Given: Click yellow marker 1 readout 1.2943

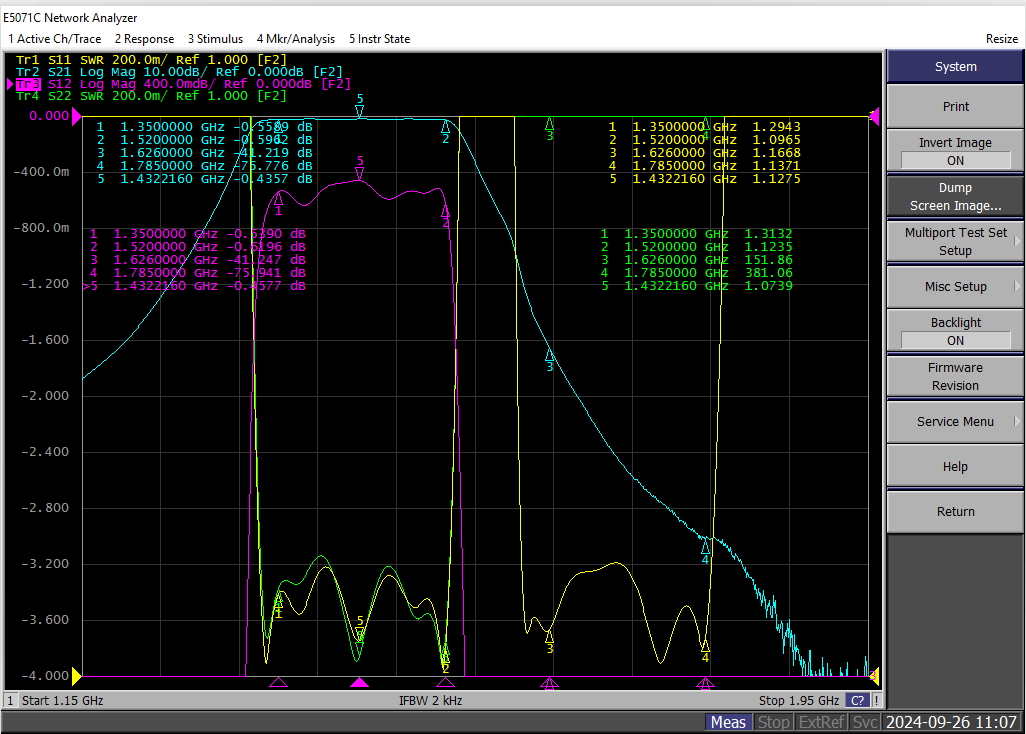Looking at the screenshot, I should point(777,127).
